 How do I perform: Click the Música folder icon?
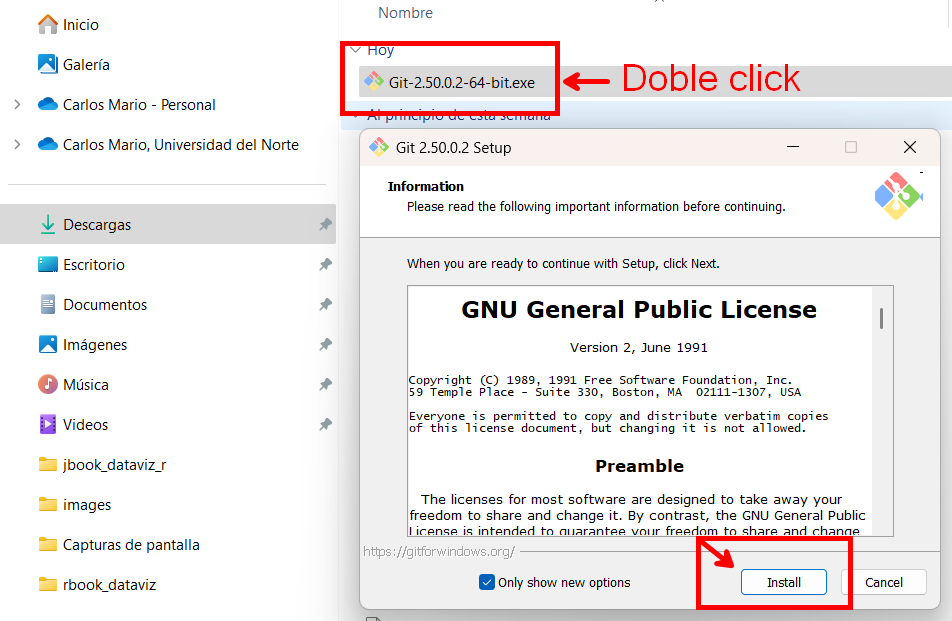[x=47, y=384]
